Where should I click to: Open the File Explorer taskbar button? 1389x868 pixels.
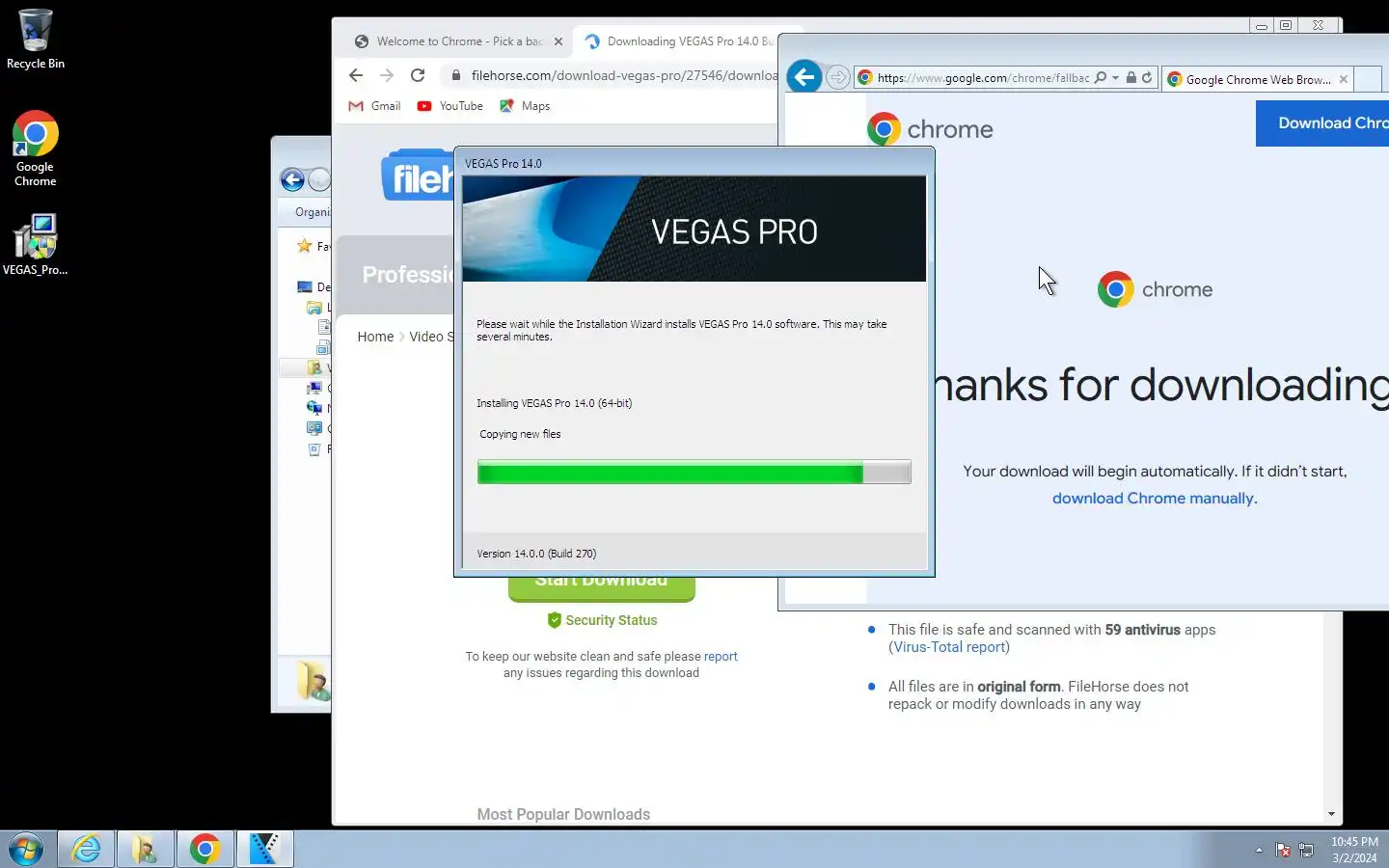click(x=146, y=850)
